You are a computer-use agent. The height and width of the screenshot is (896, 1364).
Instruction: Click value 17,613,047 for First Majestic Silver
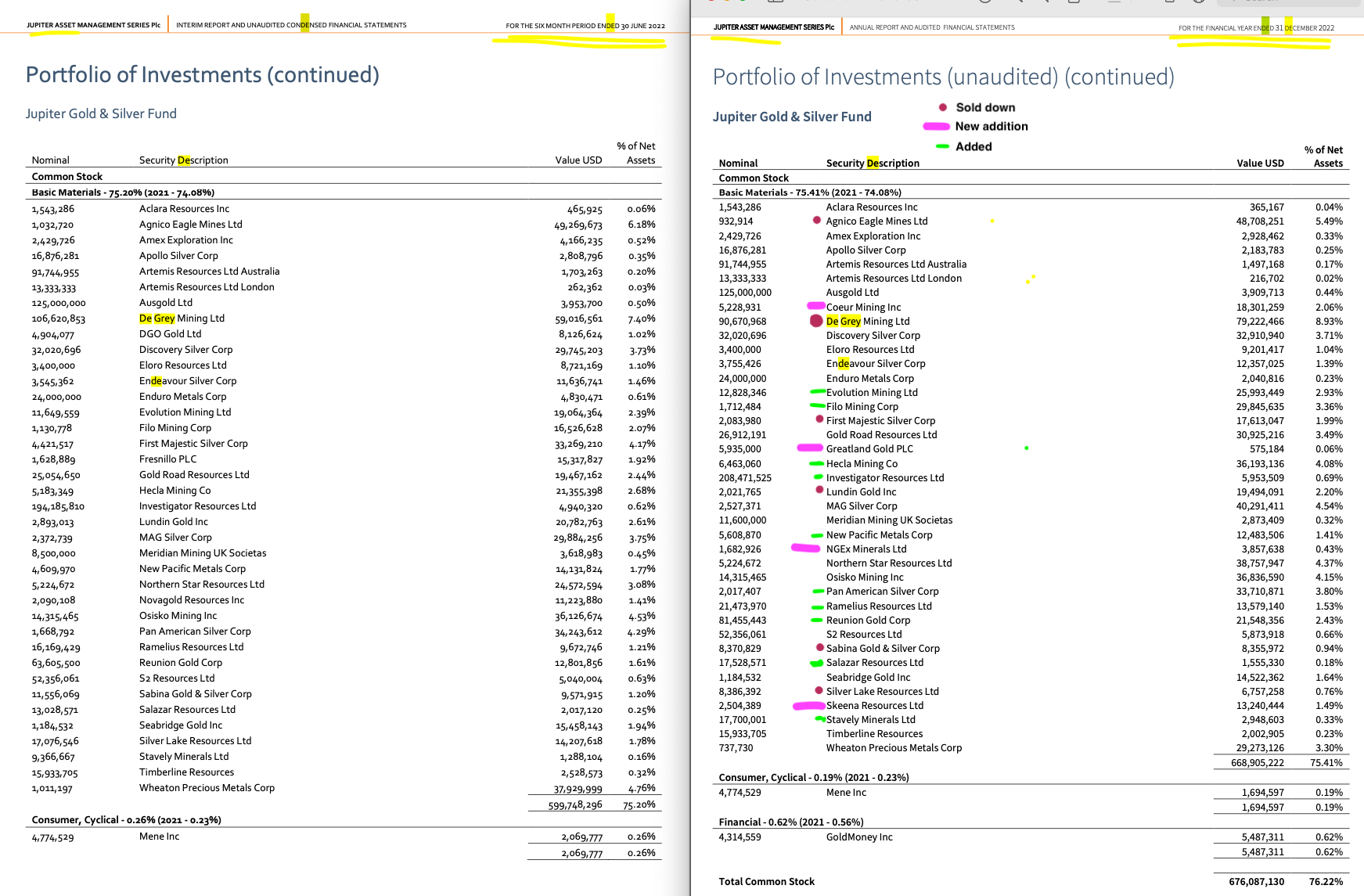[1260, 421]
